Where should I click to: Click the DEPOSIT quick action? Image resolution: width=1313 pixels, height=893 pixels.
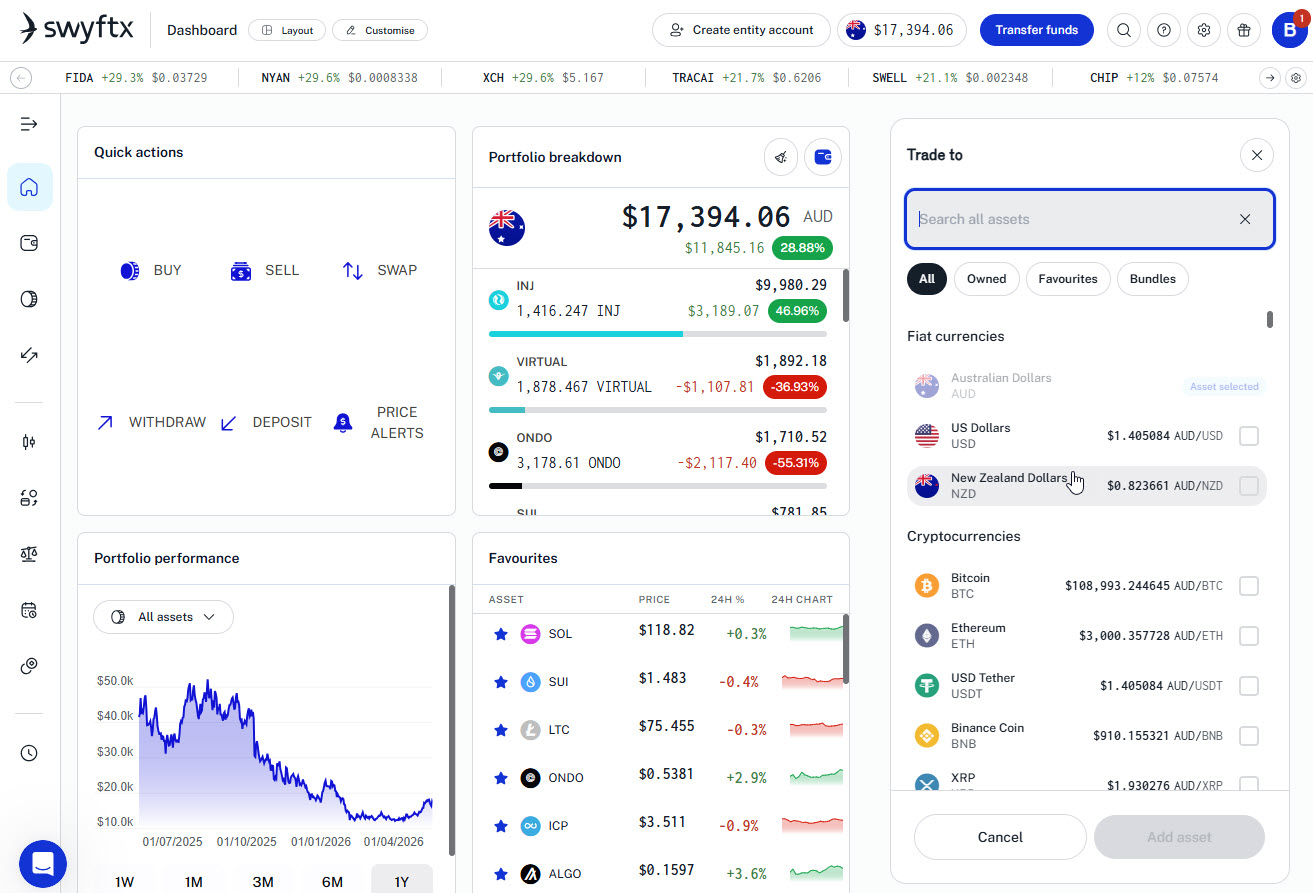click(266, 422)
